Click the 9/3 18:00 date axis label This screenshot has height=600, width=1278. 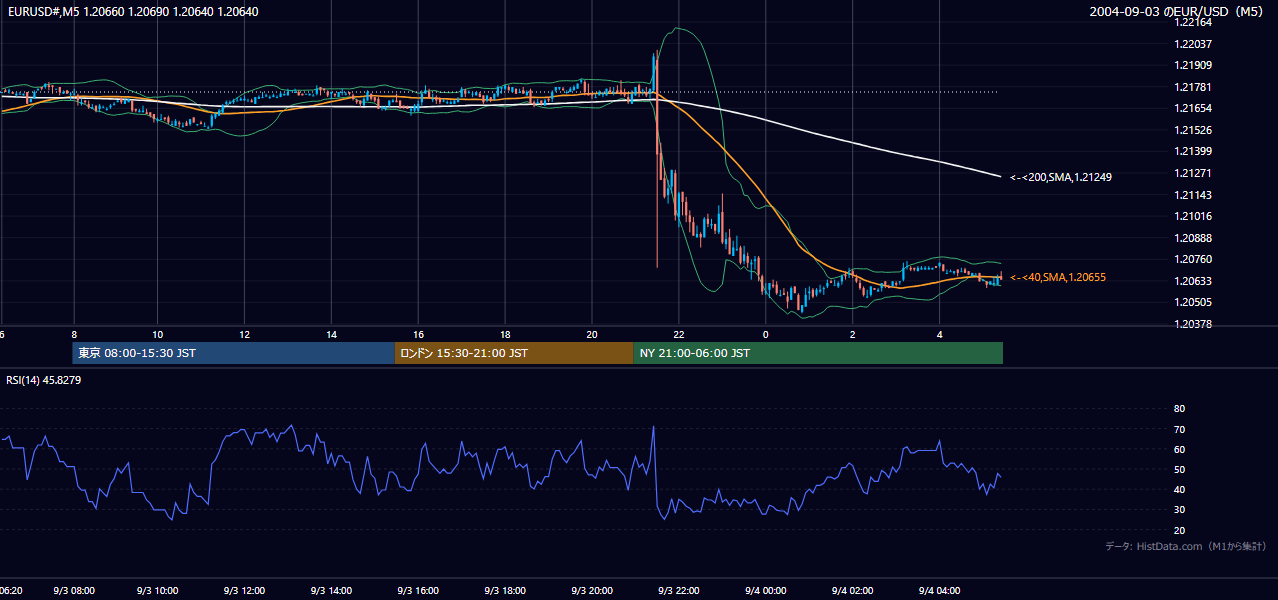(x=507, y=591)
